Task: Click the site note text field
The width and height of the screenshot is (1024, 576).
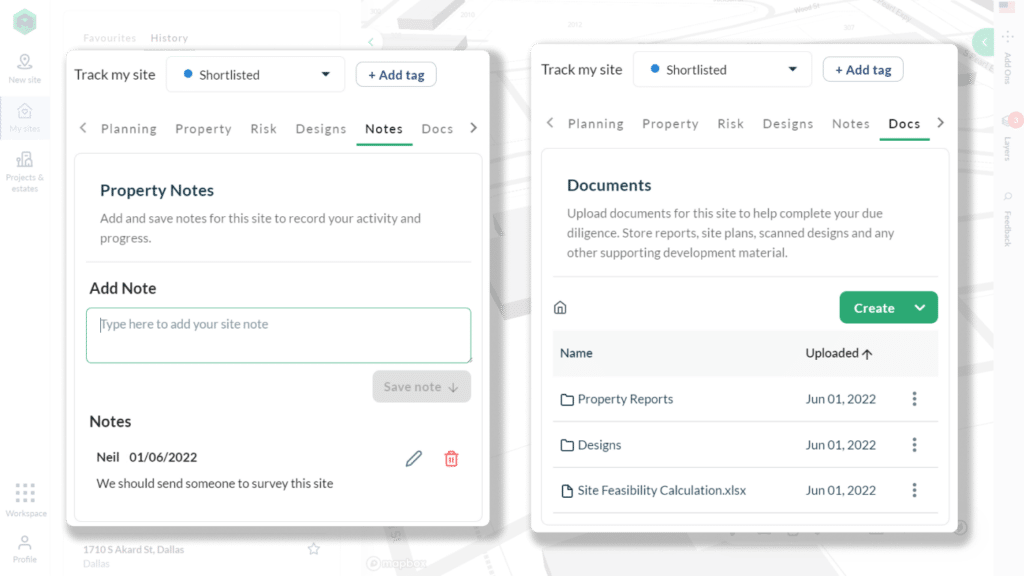Action: point(278,335)
